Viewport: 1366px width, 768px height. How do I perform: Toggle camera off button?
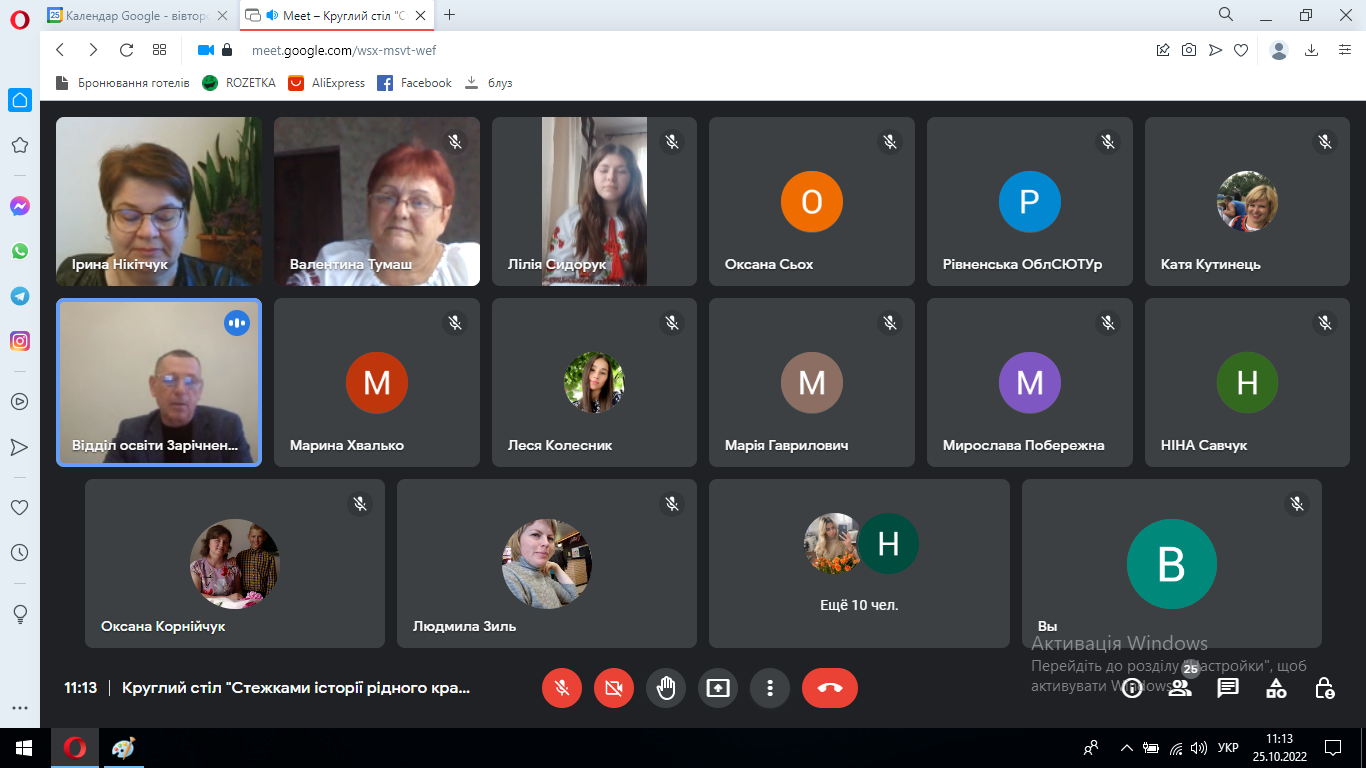click(x=614, y=688)
